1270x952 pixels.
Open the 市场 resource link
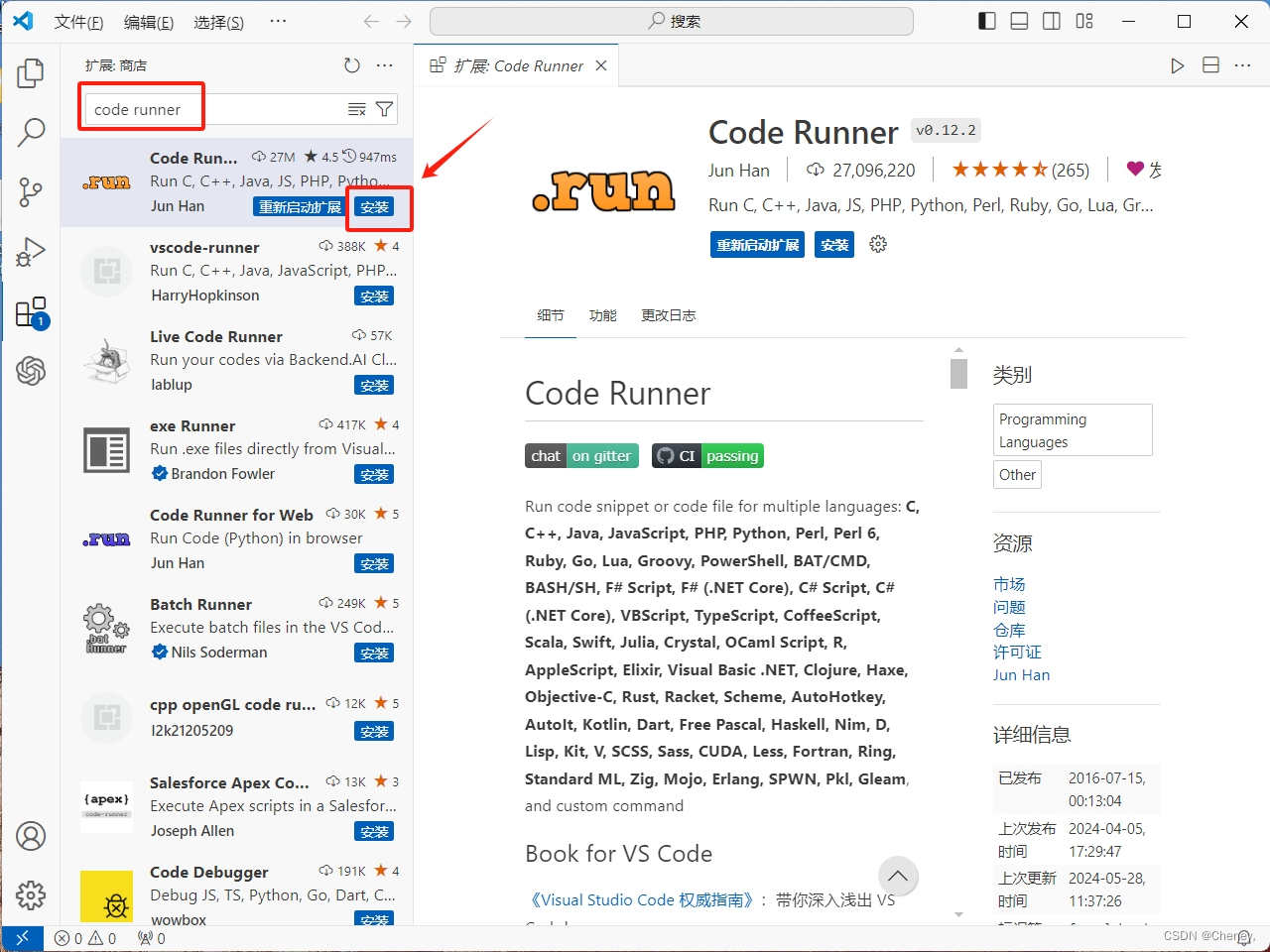(1009, 584)
